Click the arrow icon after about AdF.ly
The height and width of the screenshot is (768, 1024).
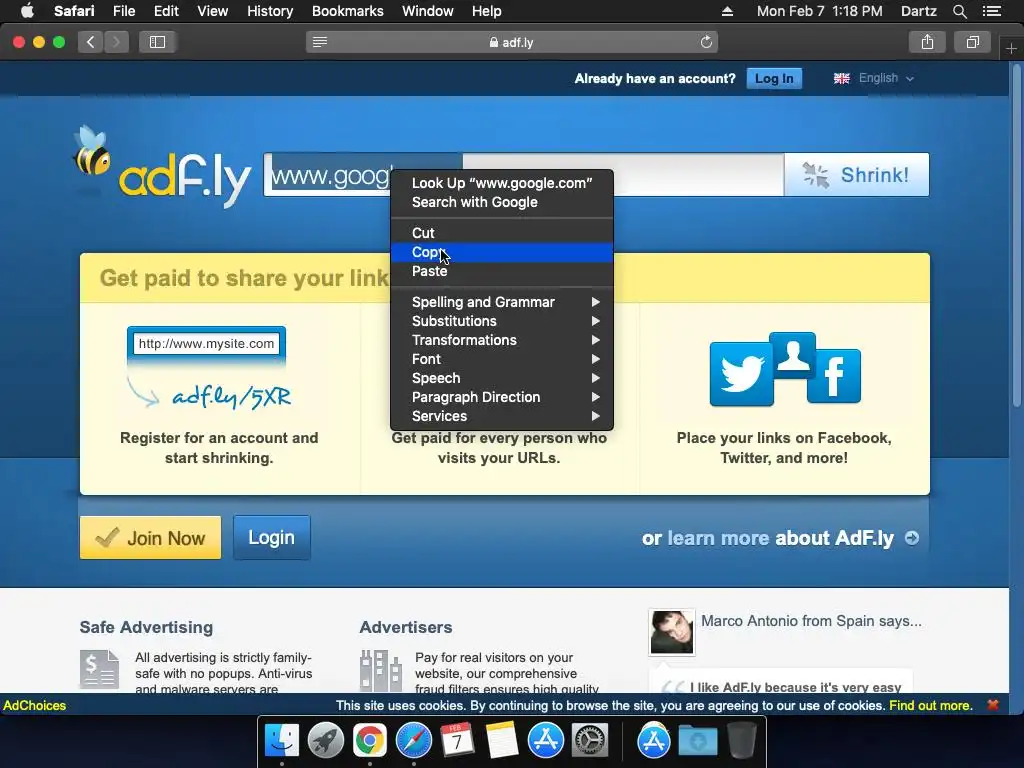coord(912,538)
